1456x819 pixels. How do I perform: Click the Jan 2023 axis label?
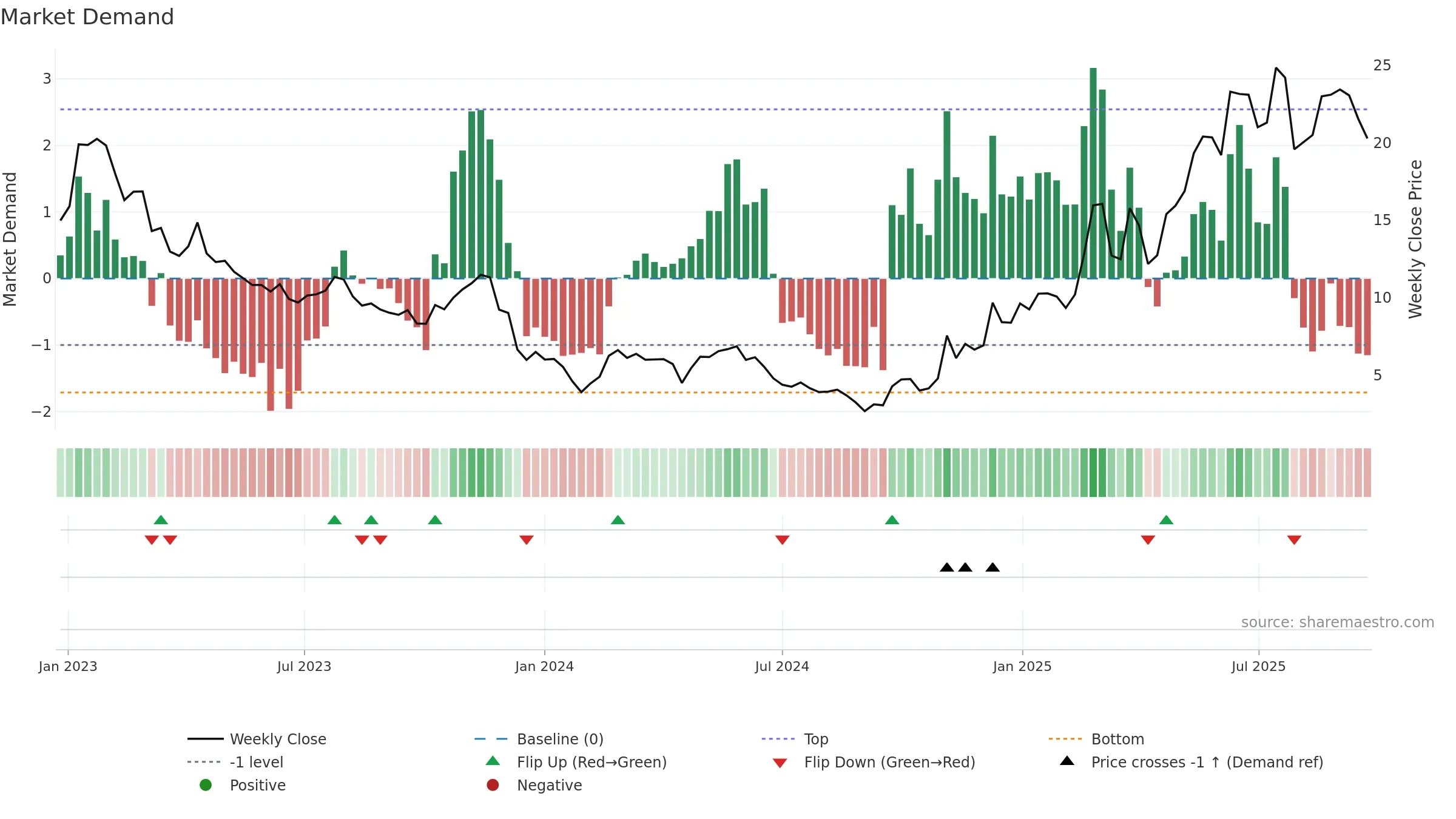(x=68, y=666)
